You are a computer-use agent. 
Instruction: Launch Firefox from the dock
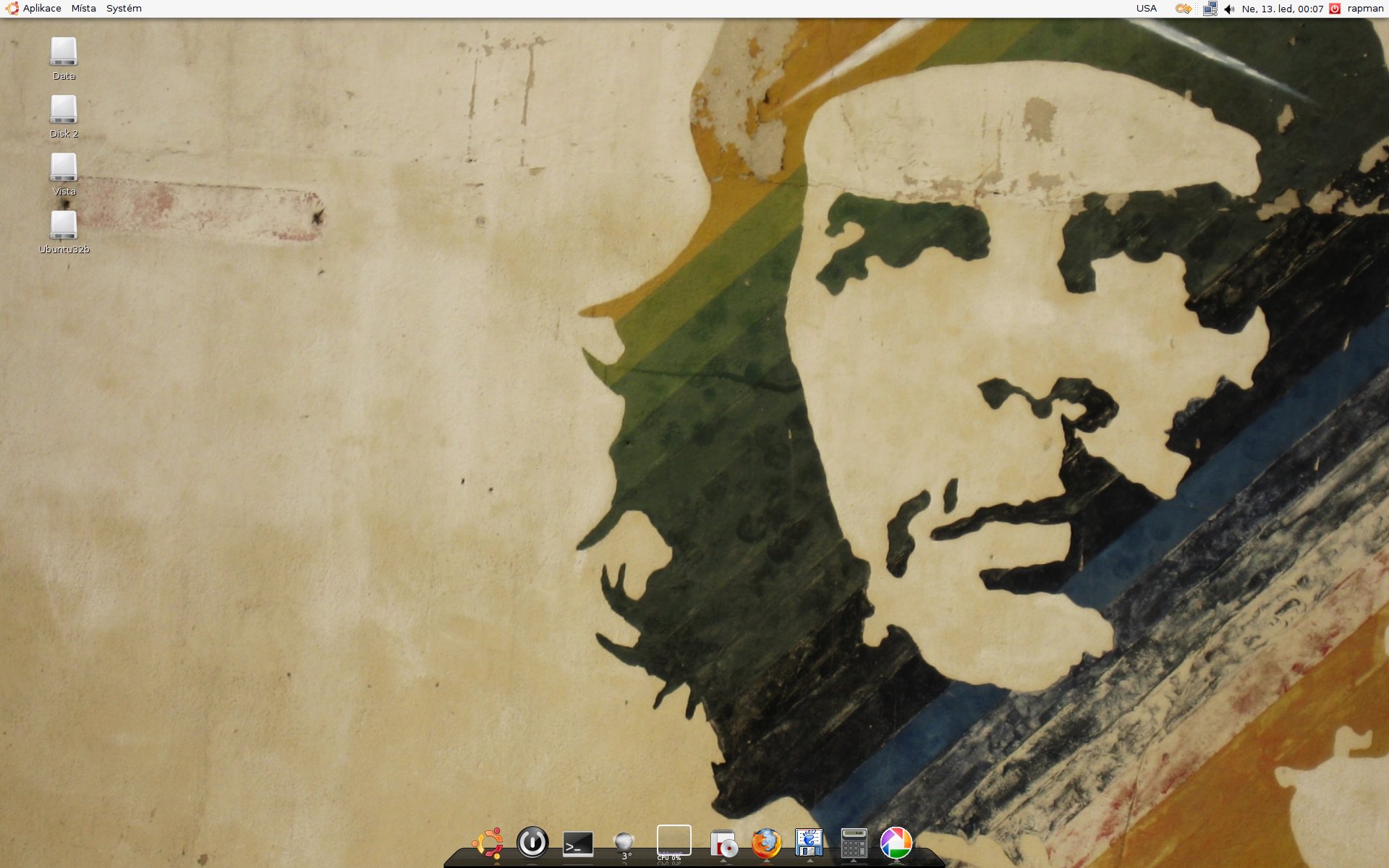(766, 843)
